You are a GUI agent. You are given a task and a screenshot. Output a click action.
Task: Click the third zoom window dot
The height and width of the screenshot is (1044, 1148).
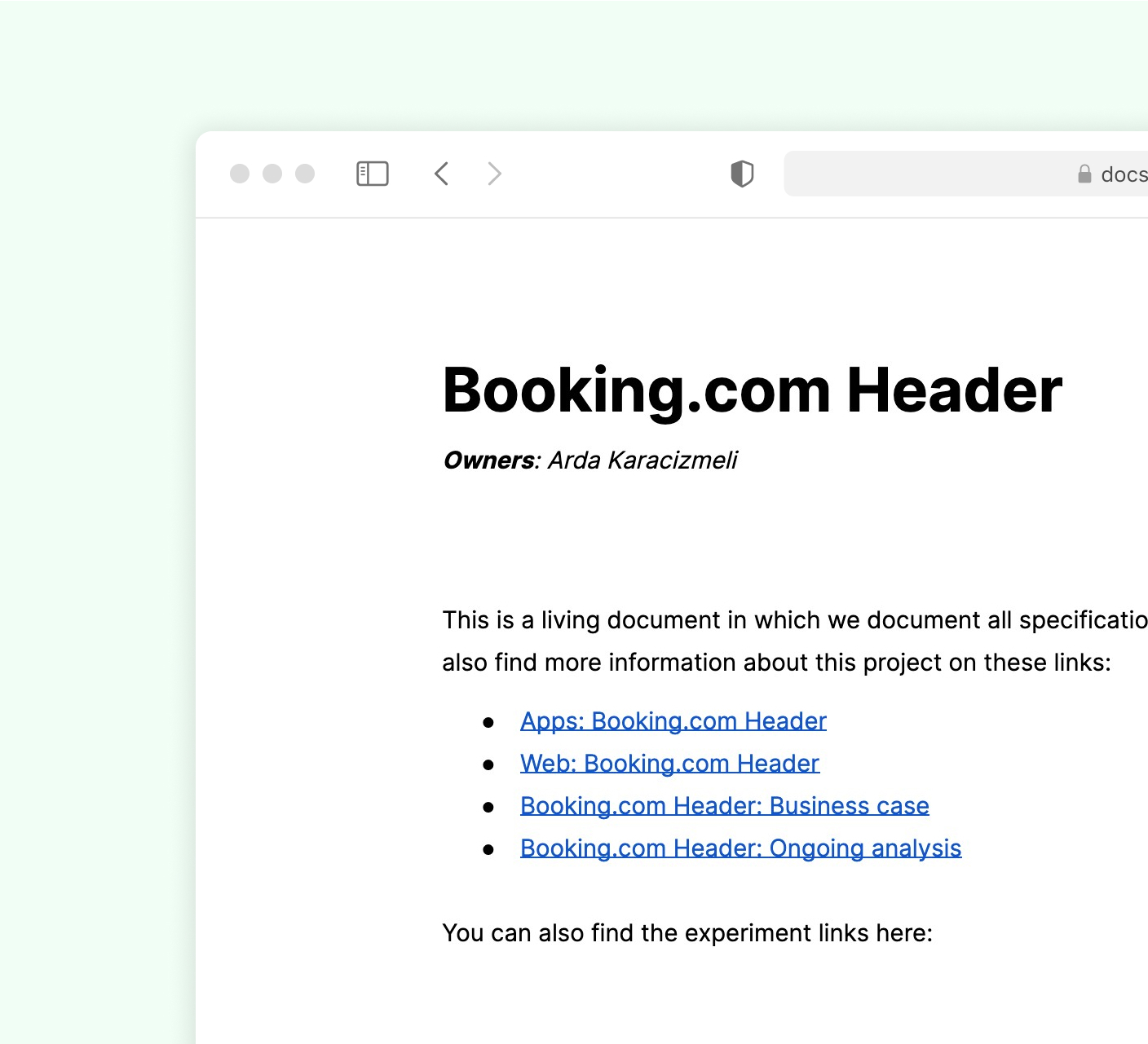pyautogui.click(x=305, y=174)
